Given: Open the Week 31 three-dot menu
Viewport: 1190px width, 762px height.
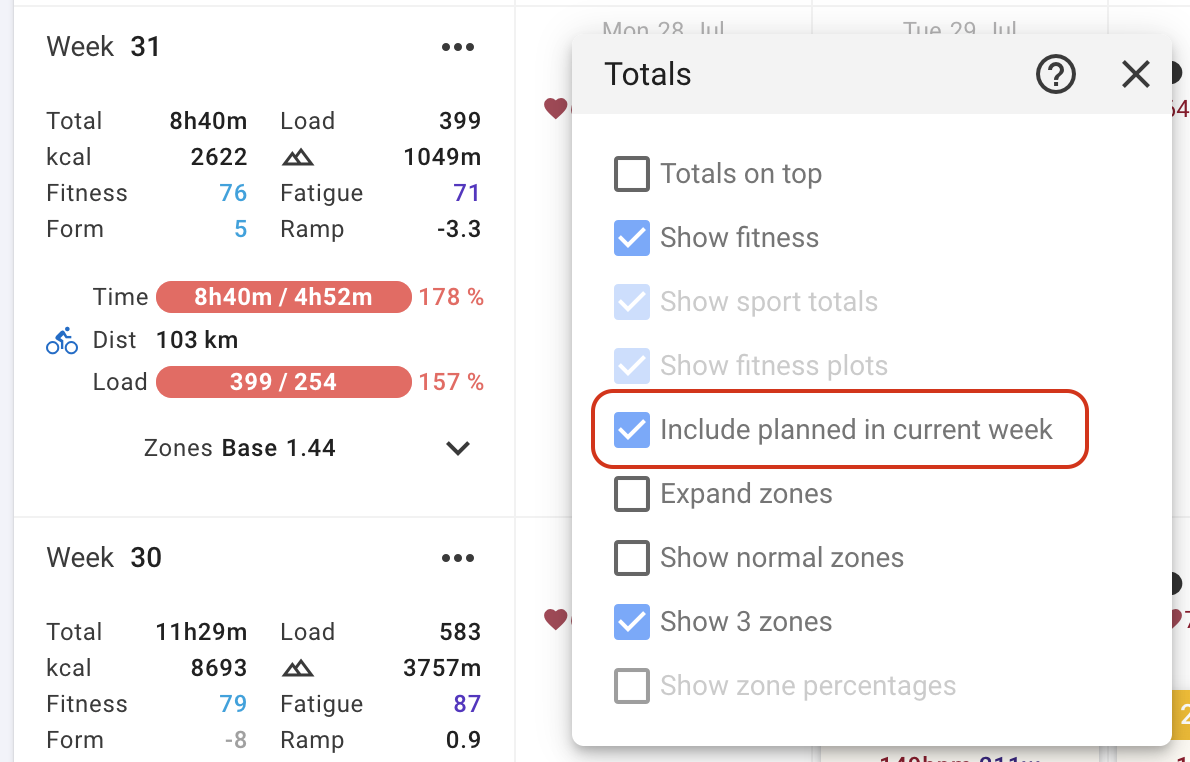Looking at the screenshot, I should [457, 47].
